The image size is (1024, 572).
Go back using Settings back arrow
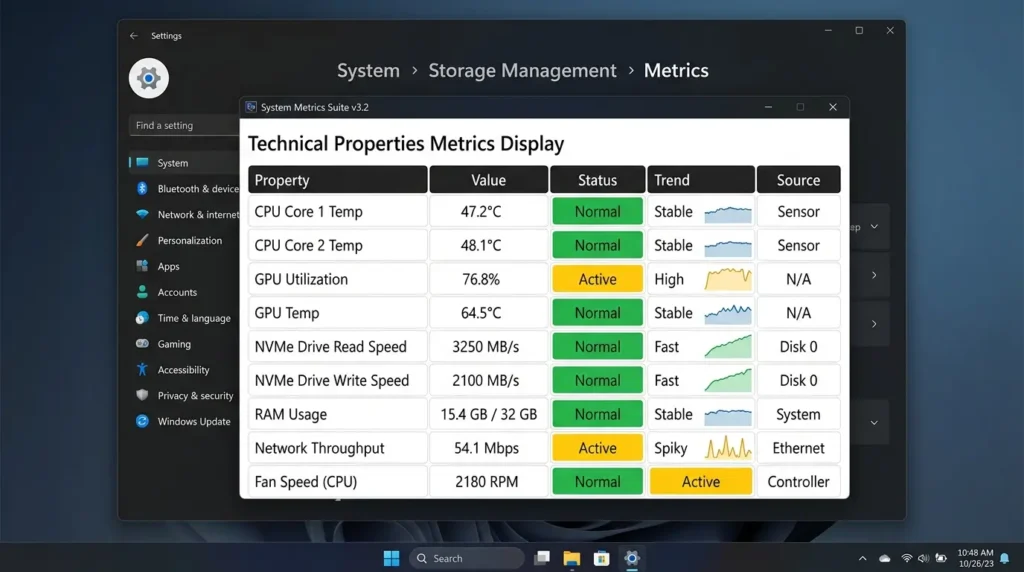pyautogui.click(x=134, y=36)
